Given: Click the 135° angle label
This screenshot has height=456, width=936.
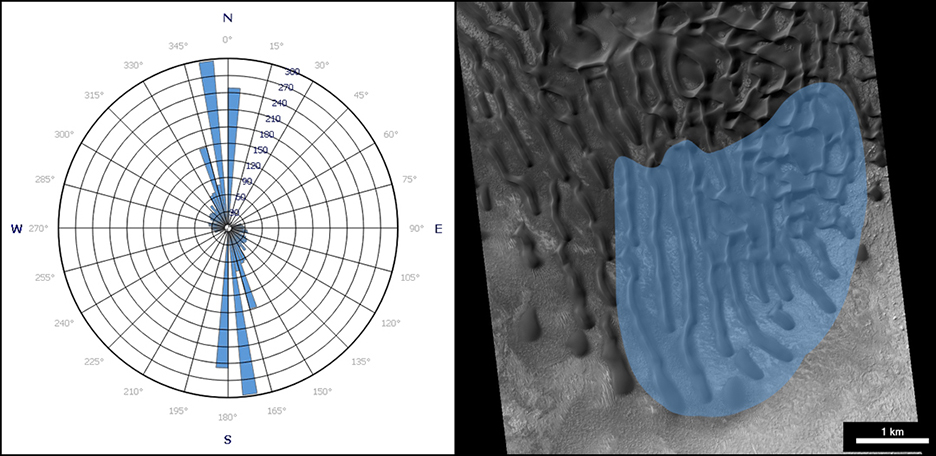Looking at the screenshot, I should click(360, 362).
